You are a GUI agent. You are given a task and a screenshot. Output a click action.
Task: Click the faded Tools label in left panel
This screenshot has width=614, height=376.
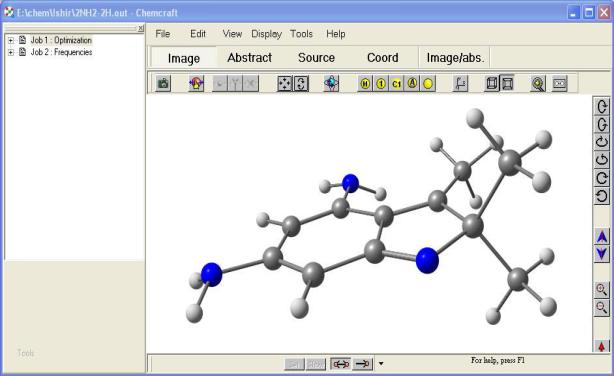click(26, 353)
